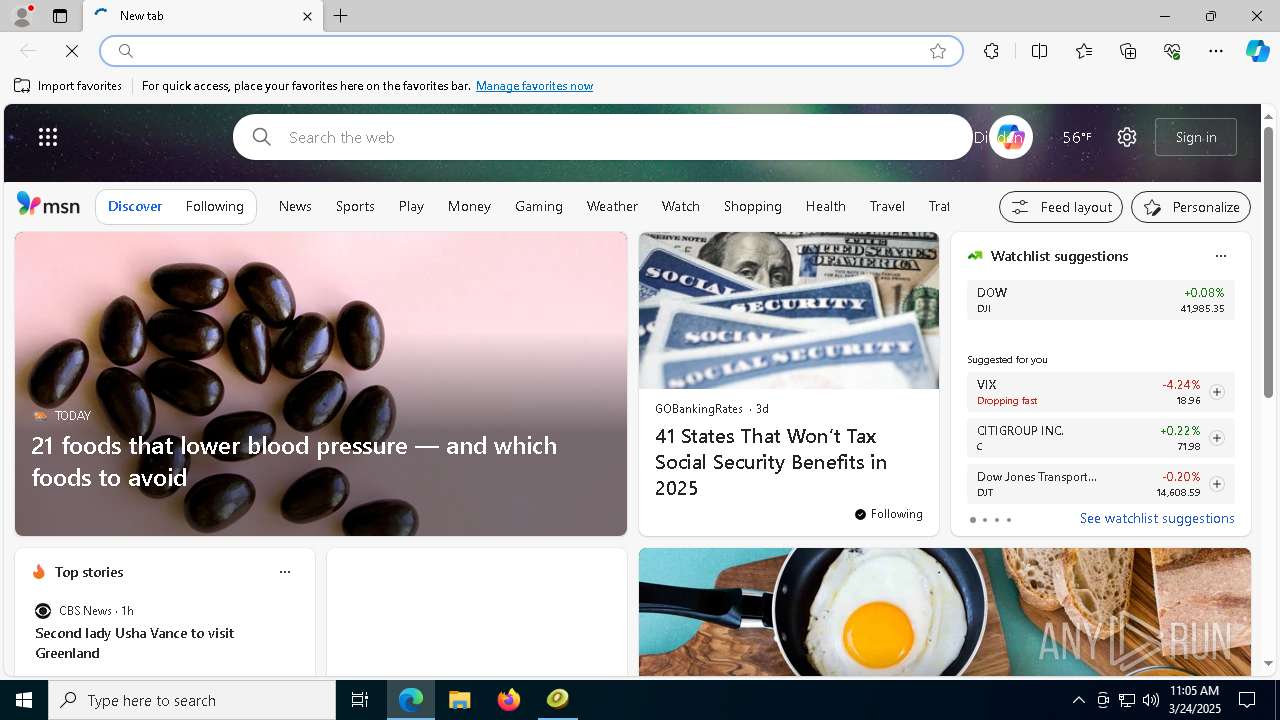Open page settings gear icon
This screenshot has height=720, width=1280.
pyautogui.click(x=1127, y=137)
